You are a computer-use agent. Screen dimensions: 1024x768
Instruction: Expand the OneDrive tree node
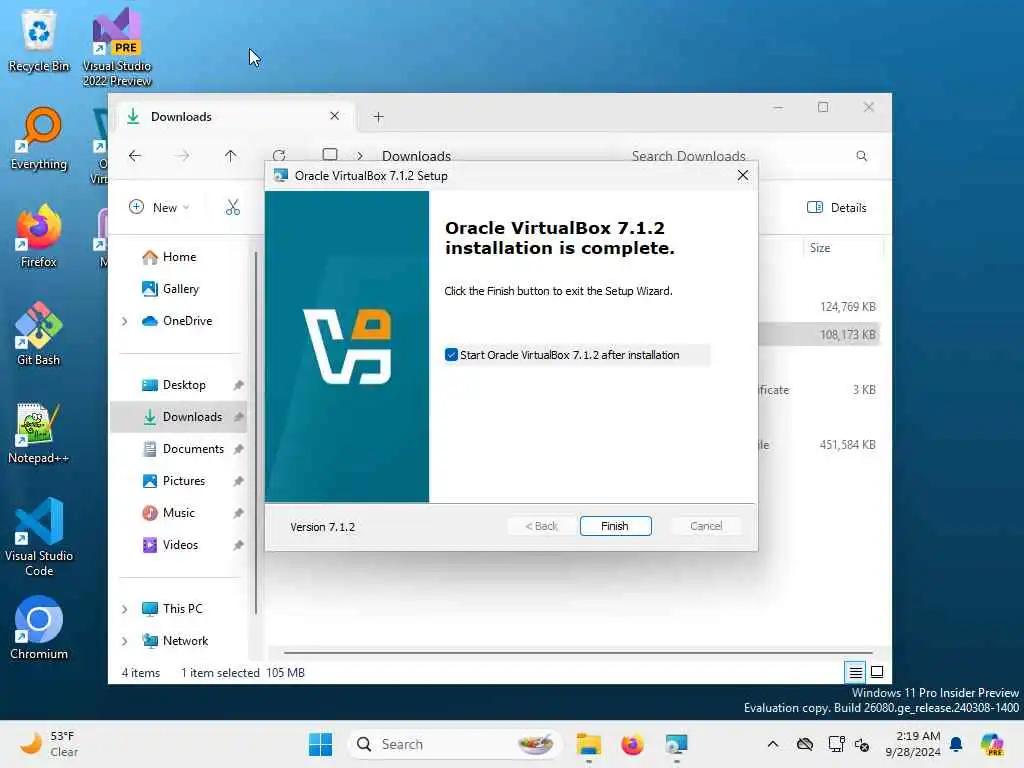[125, 321]
